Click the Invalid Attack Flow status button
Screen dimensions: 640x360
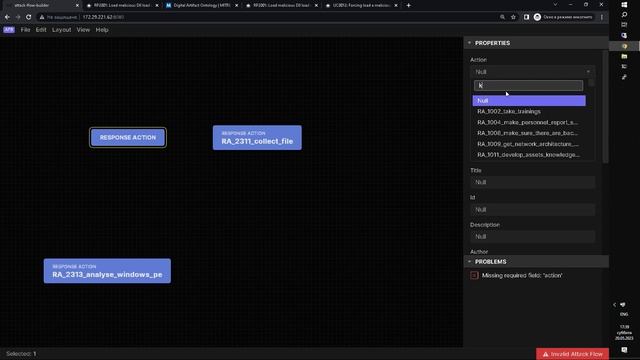572,354
